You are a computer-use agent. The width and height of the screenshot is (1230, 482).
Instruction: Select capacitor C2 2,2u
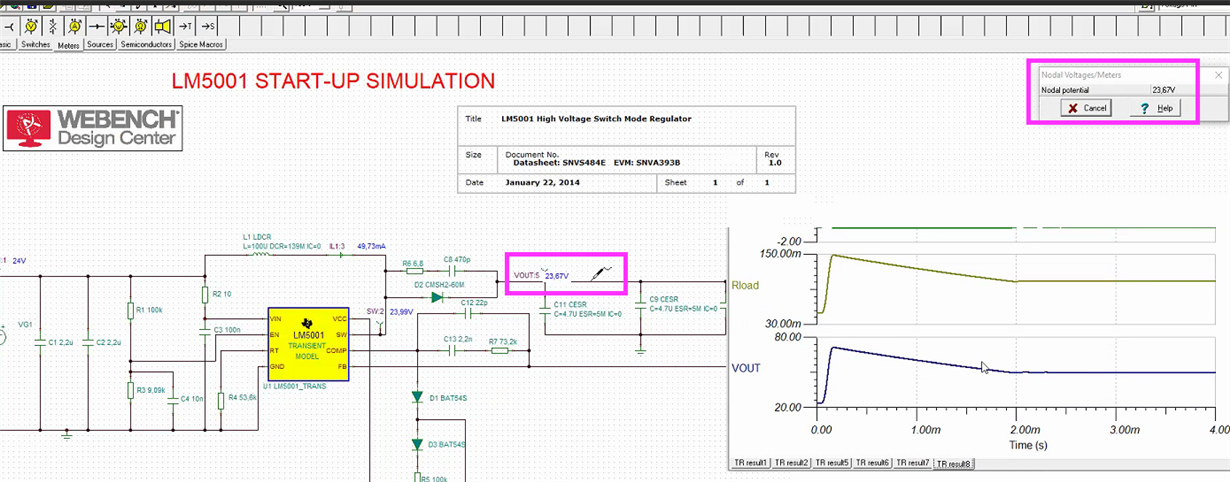(102, 342)
